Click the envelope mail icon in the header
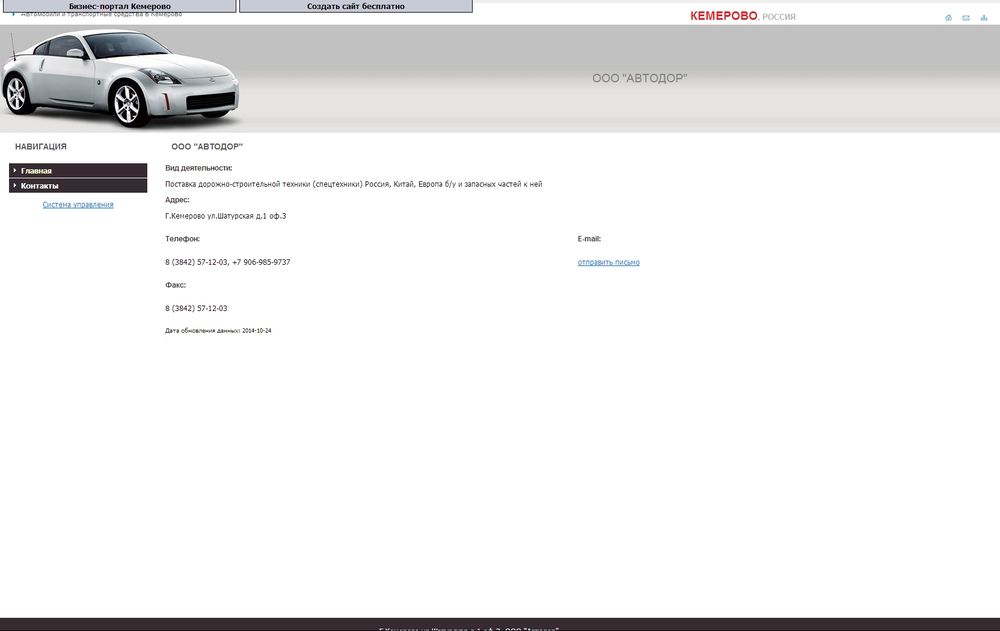This screenshot has height=631, width=1000. tap(966, 18)
